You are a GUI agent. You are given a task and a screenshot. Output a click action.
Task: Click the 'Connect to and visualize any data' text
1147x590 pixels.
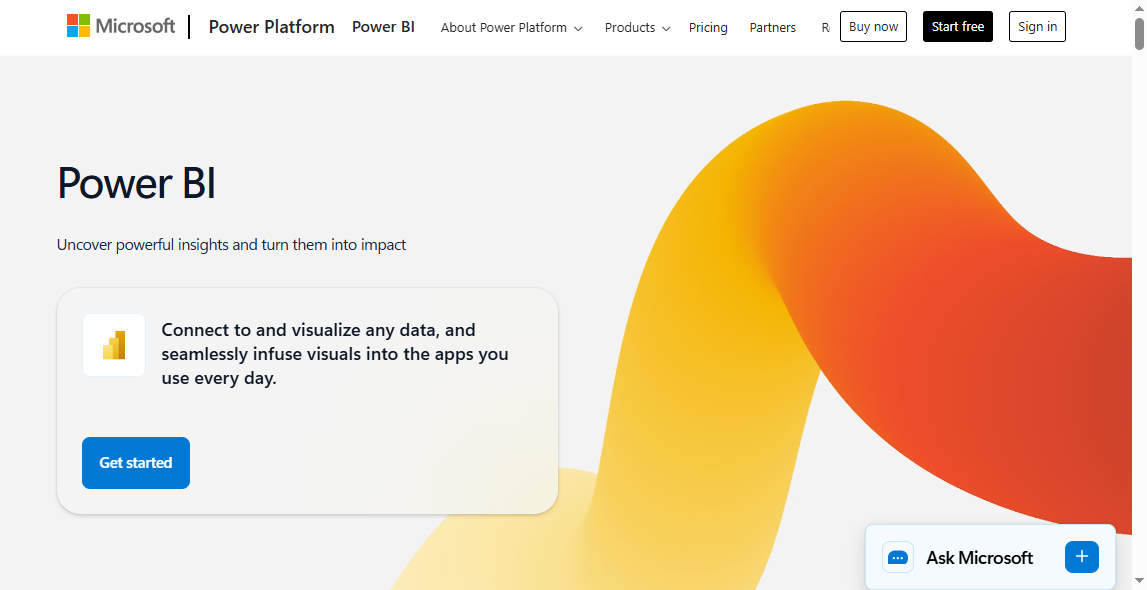pos(335,355)
